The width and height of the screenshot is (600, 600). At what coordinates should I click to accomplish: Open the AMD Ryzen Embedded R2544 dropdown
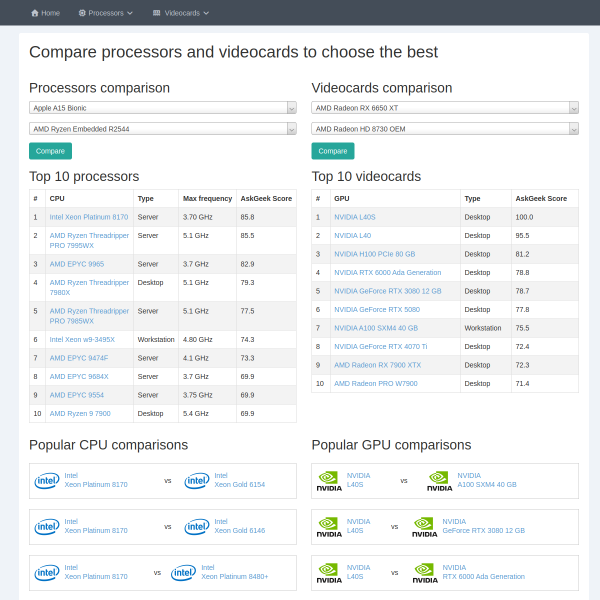click(163, 129)
